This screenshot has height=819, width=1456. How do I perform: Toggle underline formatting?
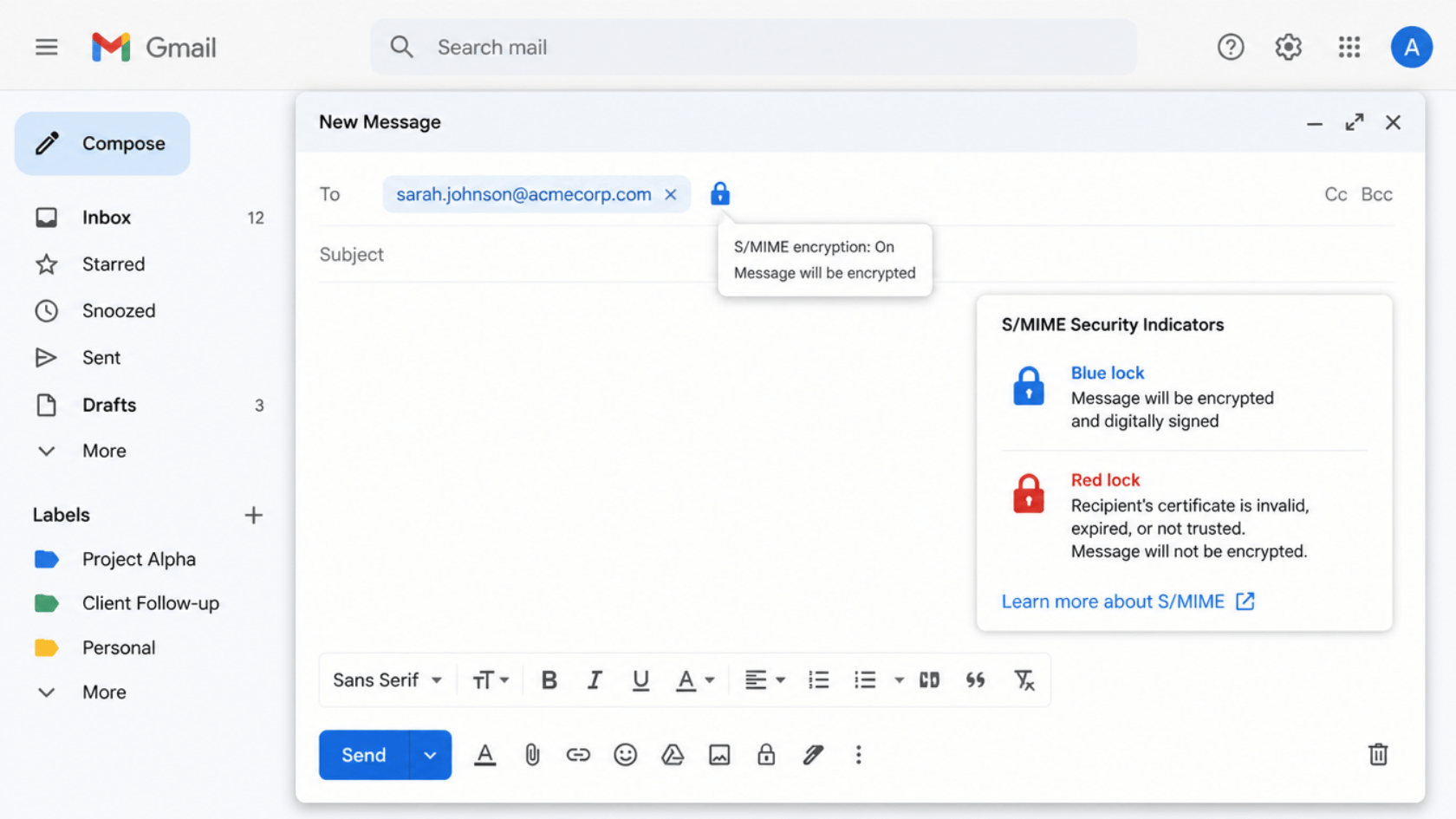click(x=640, y=680)
